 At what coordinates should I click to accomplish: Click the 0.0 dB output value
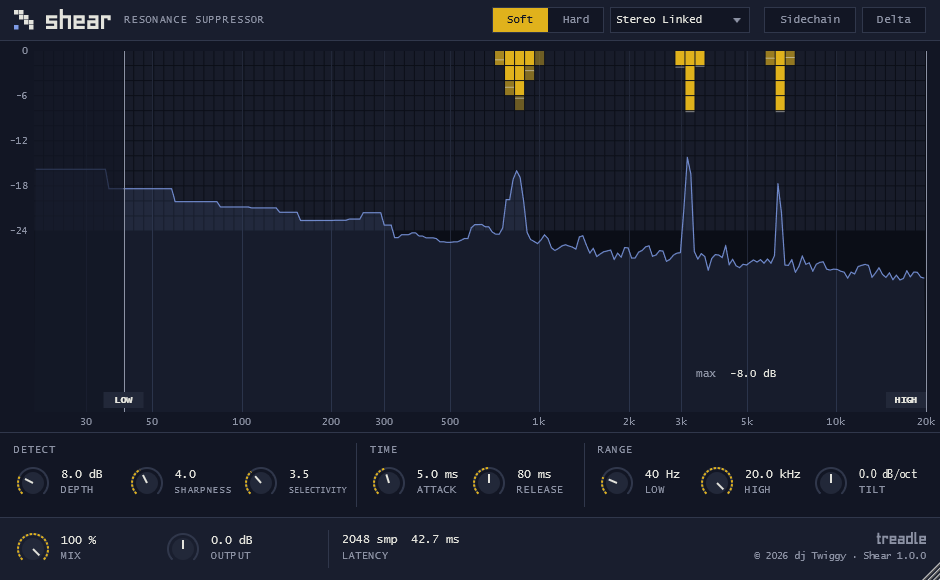tap(231, 540)
